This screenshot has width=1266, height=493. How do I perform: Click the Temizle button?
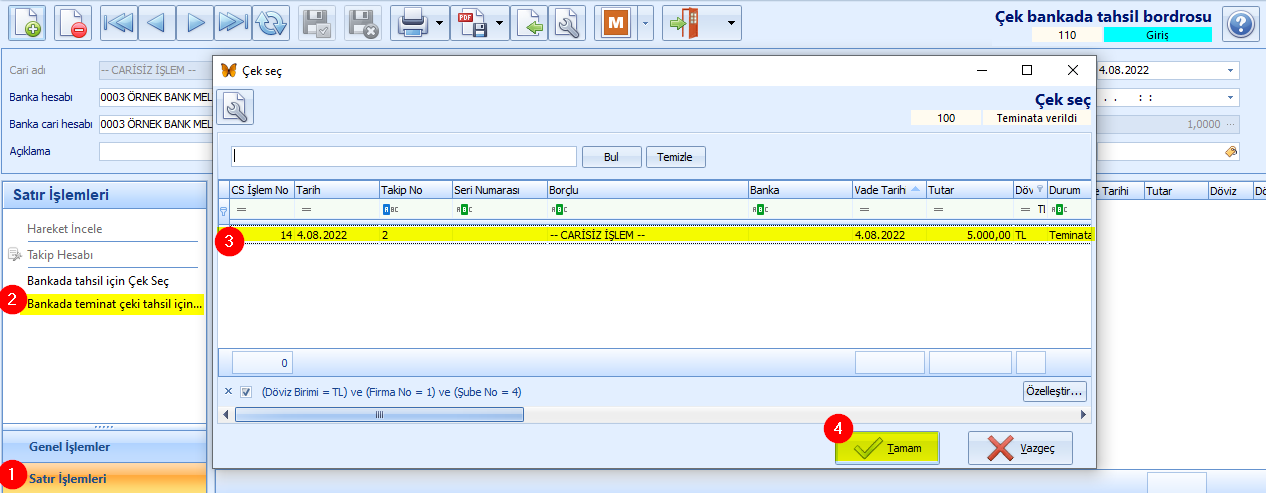tap(676, 157)
